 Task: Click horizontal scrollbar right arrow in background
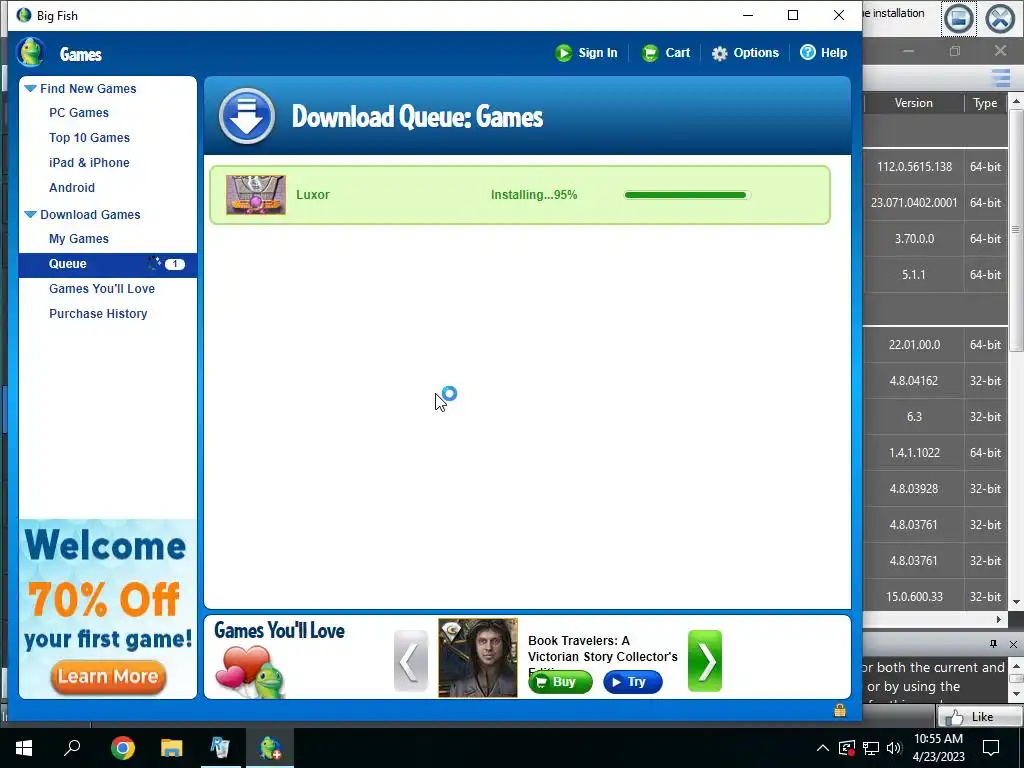point(999,618)
